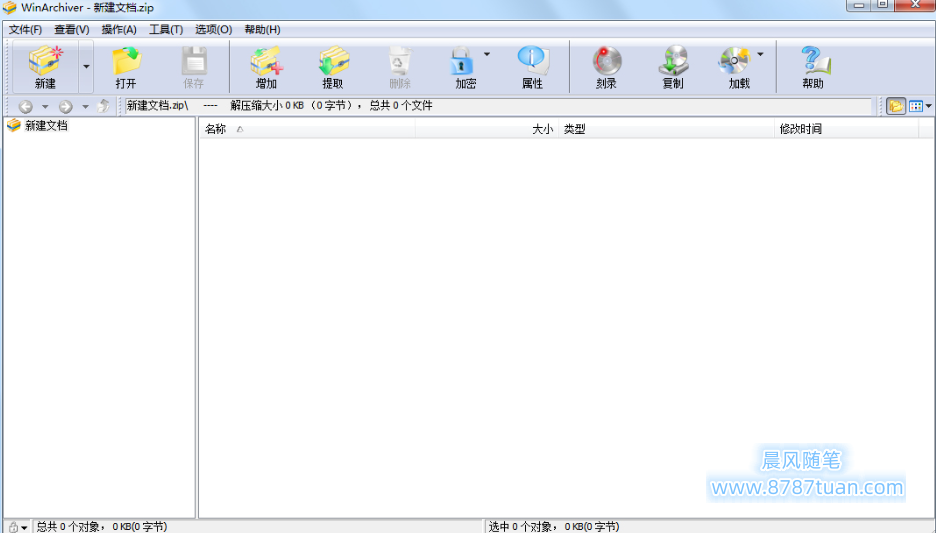
Task: Open the 选项(O) menu
Action: pos(213,29)
